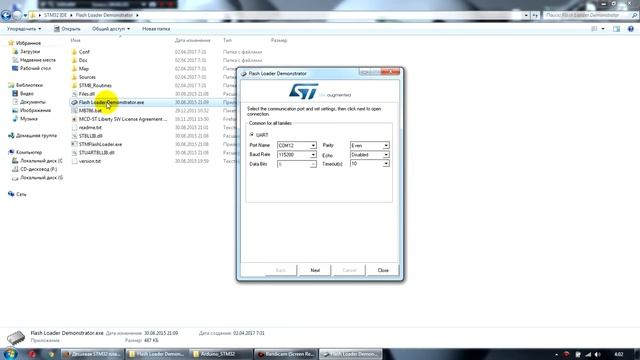
Task: Click the refresh icon beside the address bar
Action: point(535,16)
